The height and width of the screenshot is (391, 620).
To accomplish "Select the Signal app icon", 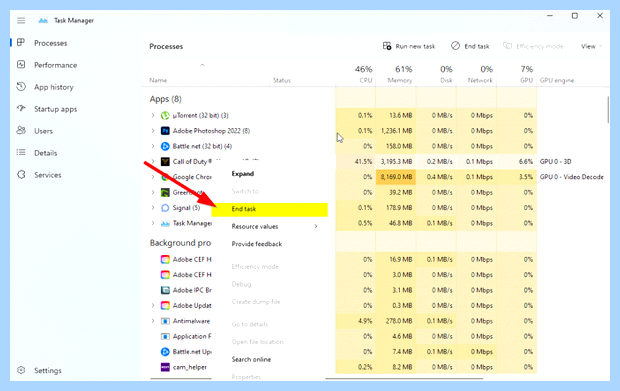I will pos(165,208).
